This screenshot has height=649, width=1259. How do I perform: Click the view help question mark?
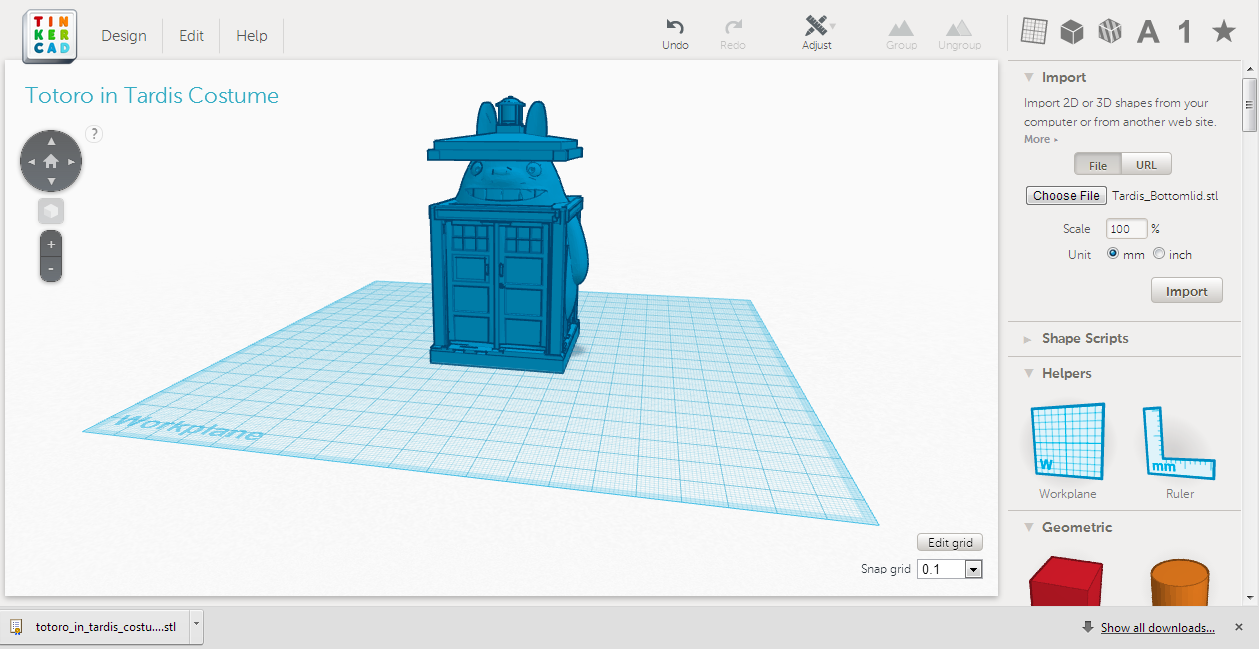coord(94,133)
